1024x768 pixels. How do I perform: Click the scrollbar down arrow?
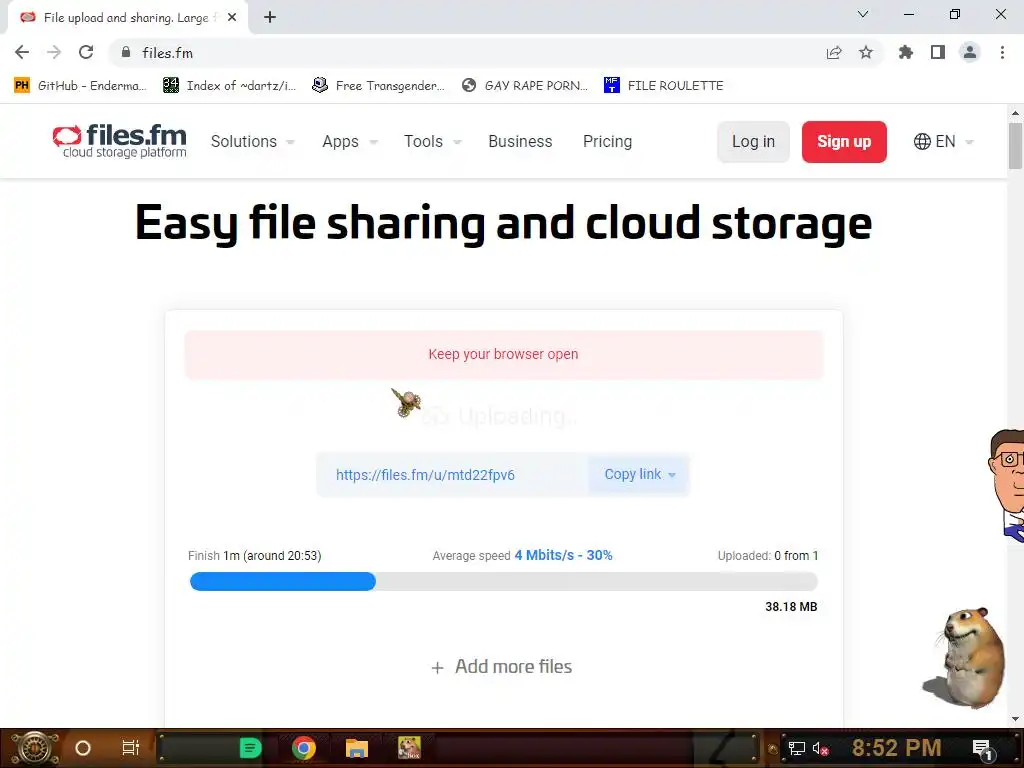tap(1015, 720)
